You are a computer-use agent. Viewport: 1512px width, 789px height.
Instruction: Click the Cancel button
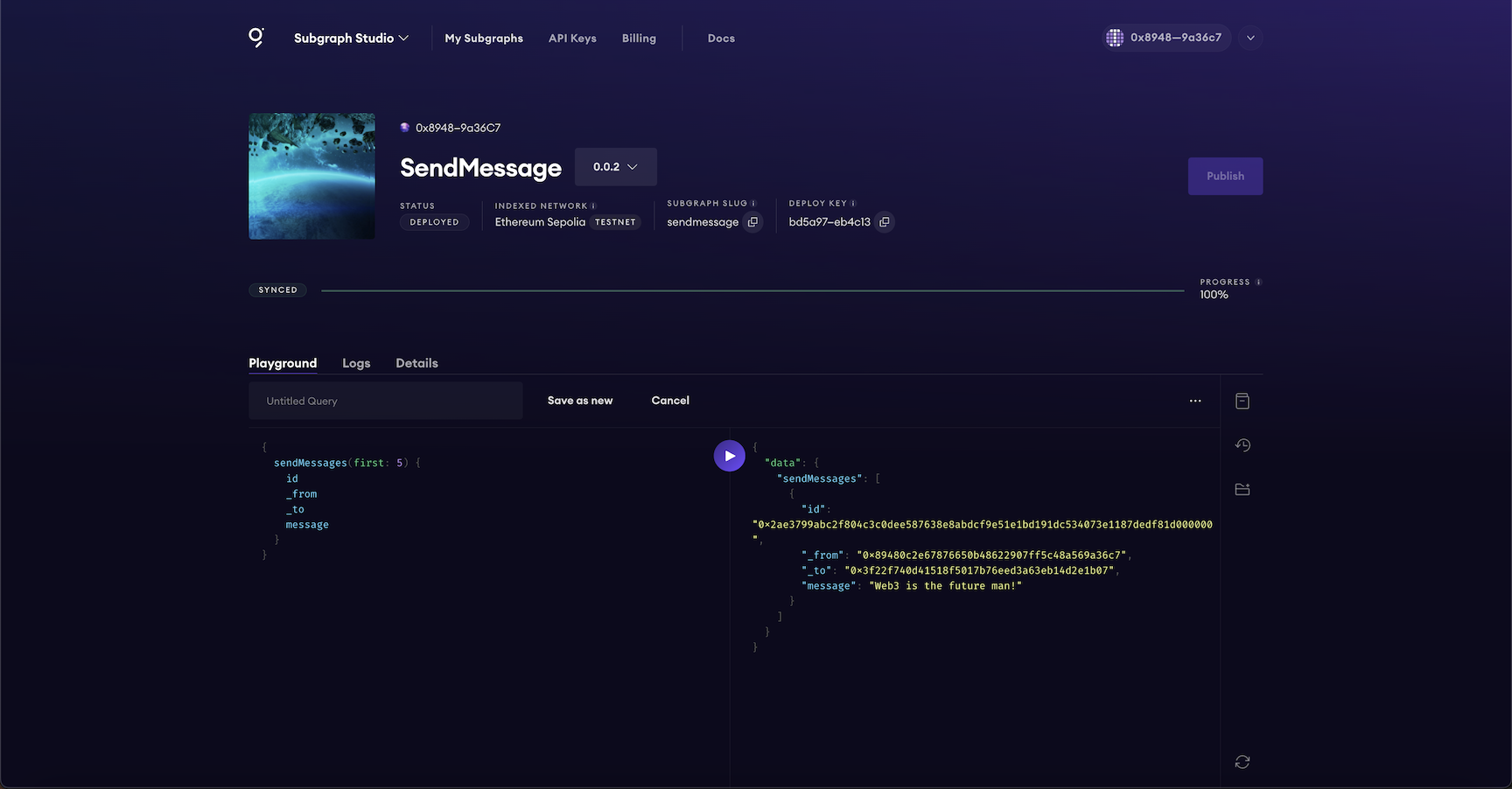click(x=670, y=401)
